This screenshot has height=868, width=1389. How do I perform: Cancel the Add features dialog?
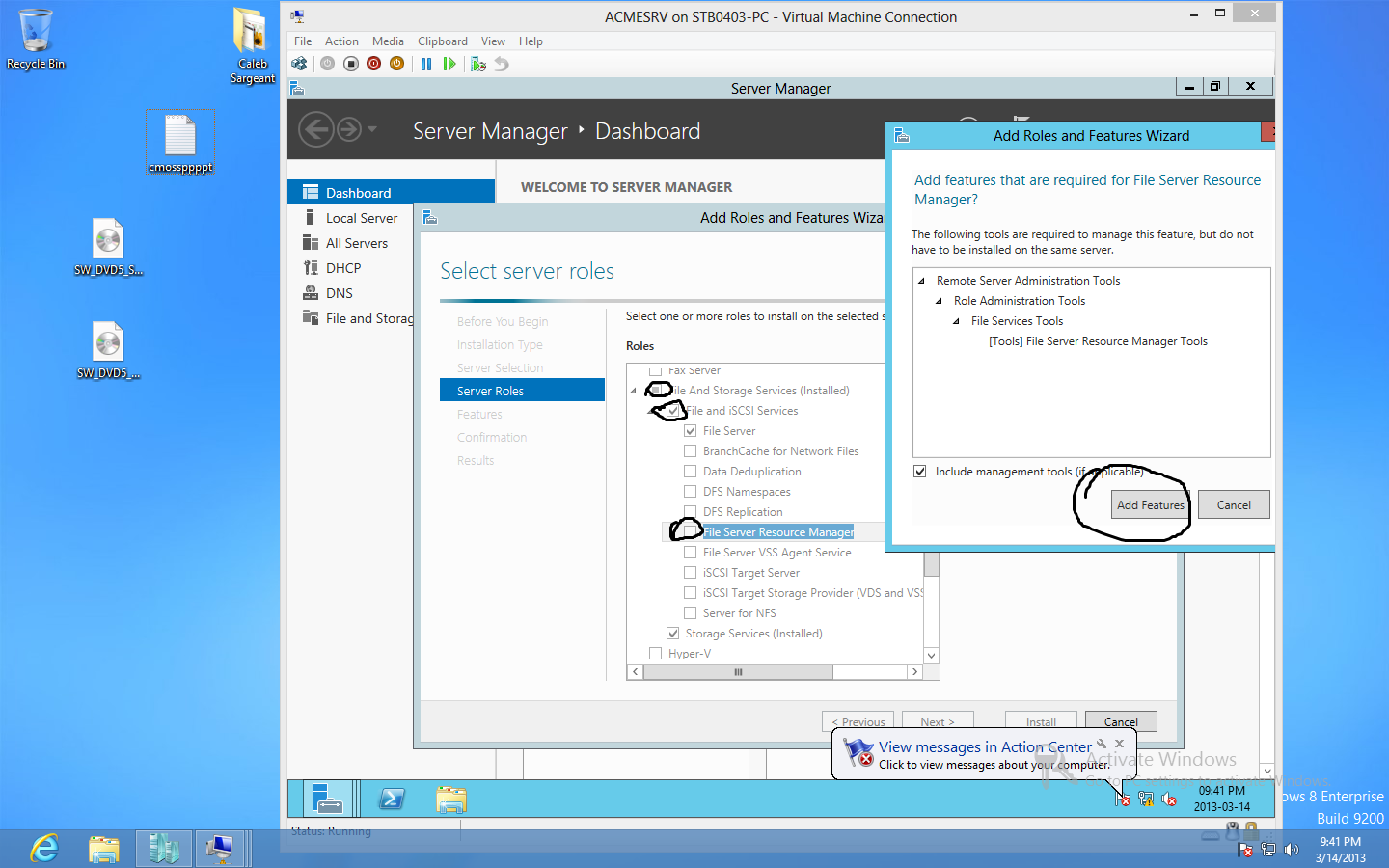click(1234, 505)
